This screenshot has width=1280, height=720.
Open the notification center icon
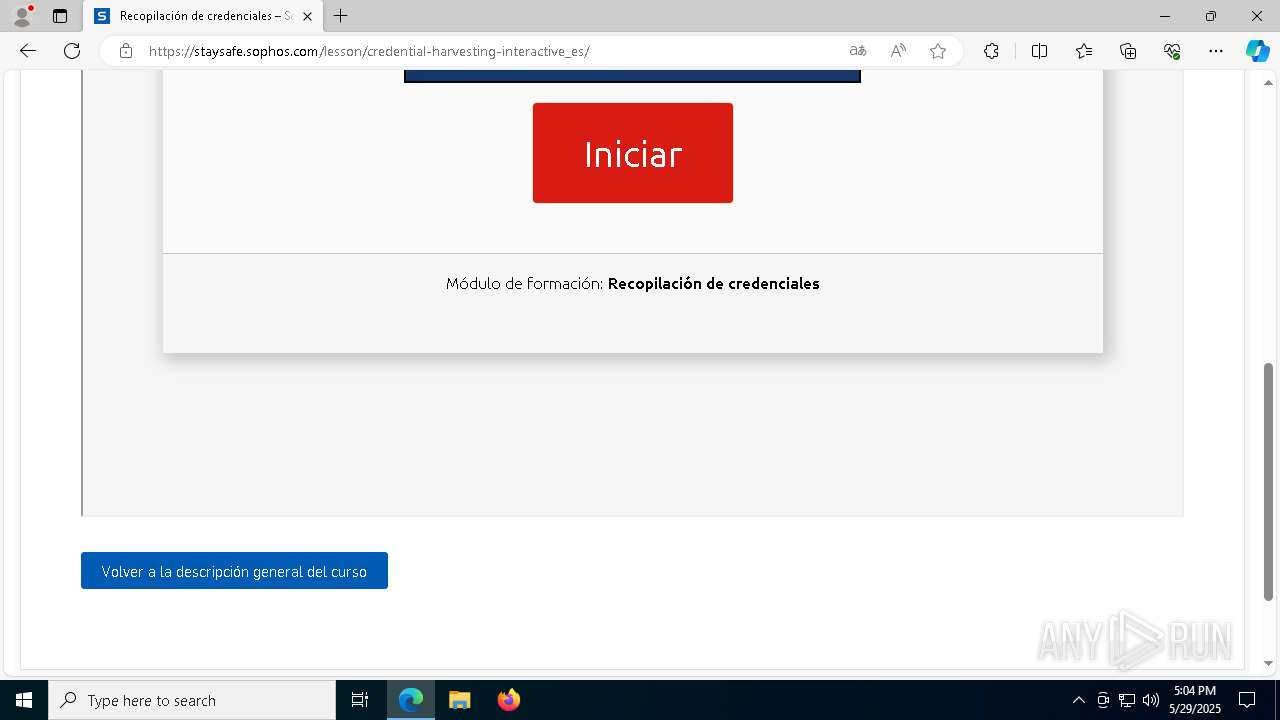1247,700
